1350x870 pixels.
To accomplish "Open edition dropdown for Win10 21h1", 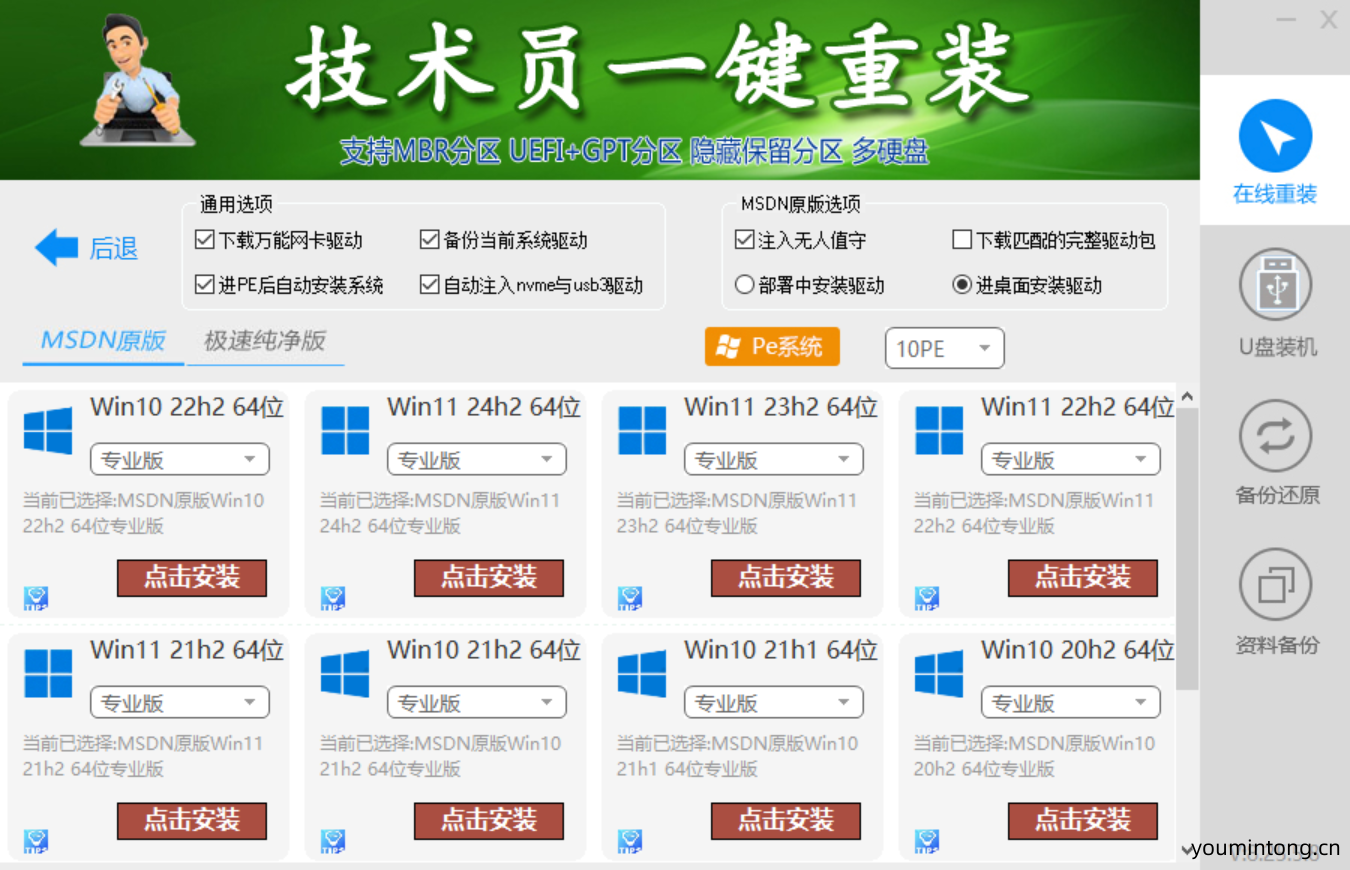I will [774, 703].
